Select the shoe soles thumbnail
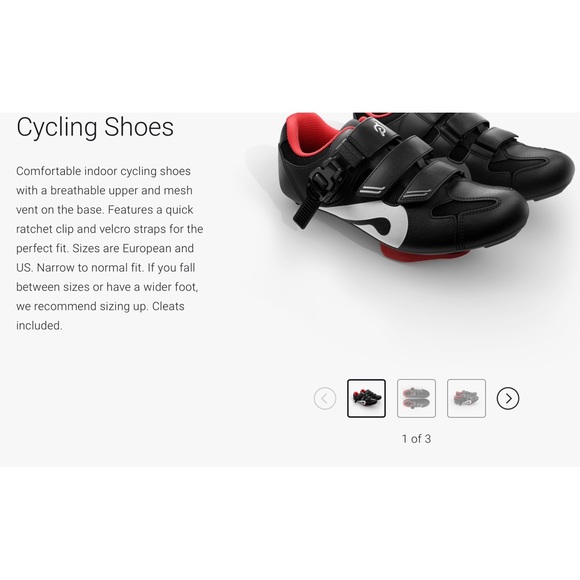The image size is (580, 580). pyautogui.click(x=416, y=398)
